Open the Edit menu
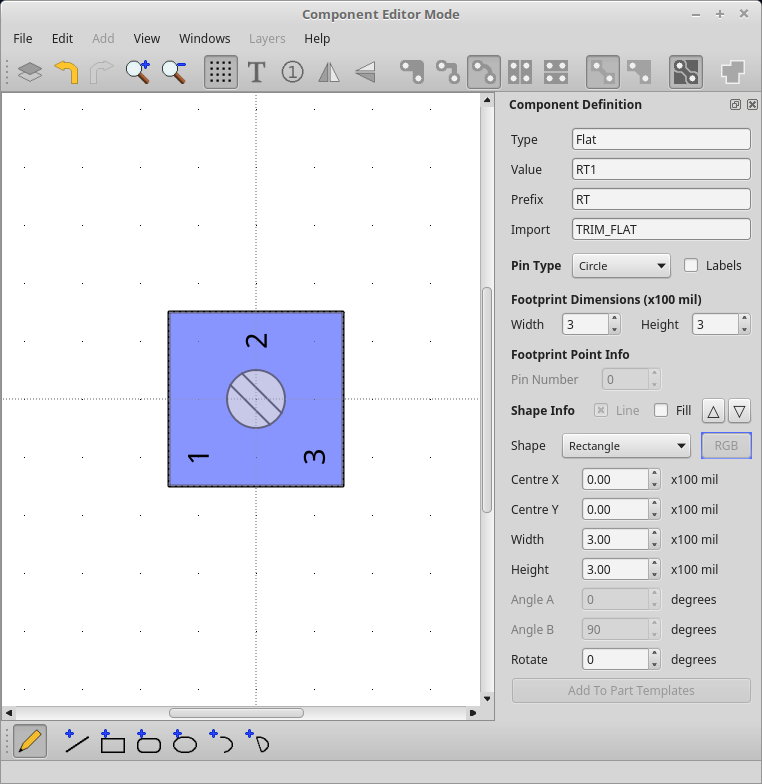The image size is (762, 784). coord(62,38)
